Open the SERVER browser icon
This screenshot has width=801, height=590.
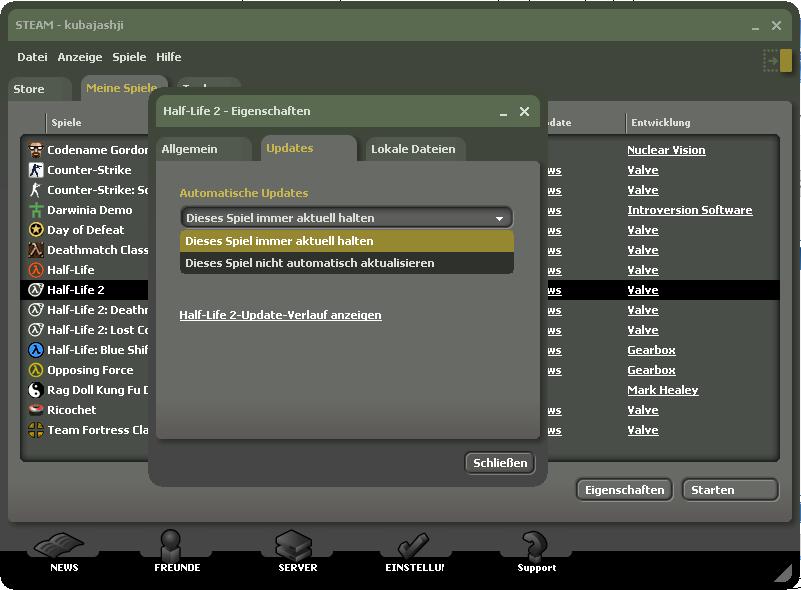coord(293,545)
